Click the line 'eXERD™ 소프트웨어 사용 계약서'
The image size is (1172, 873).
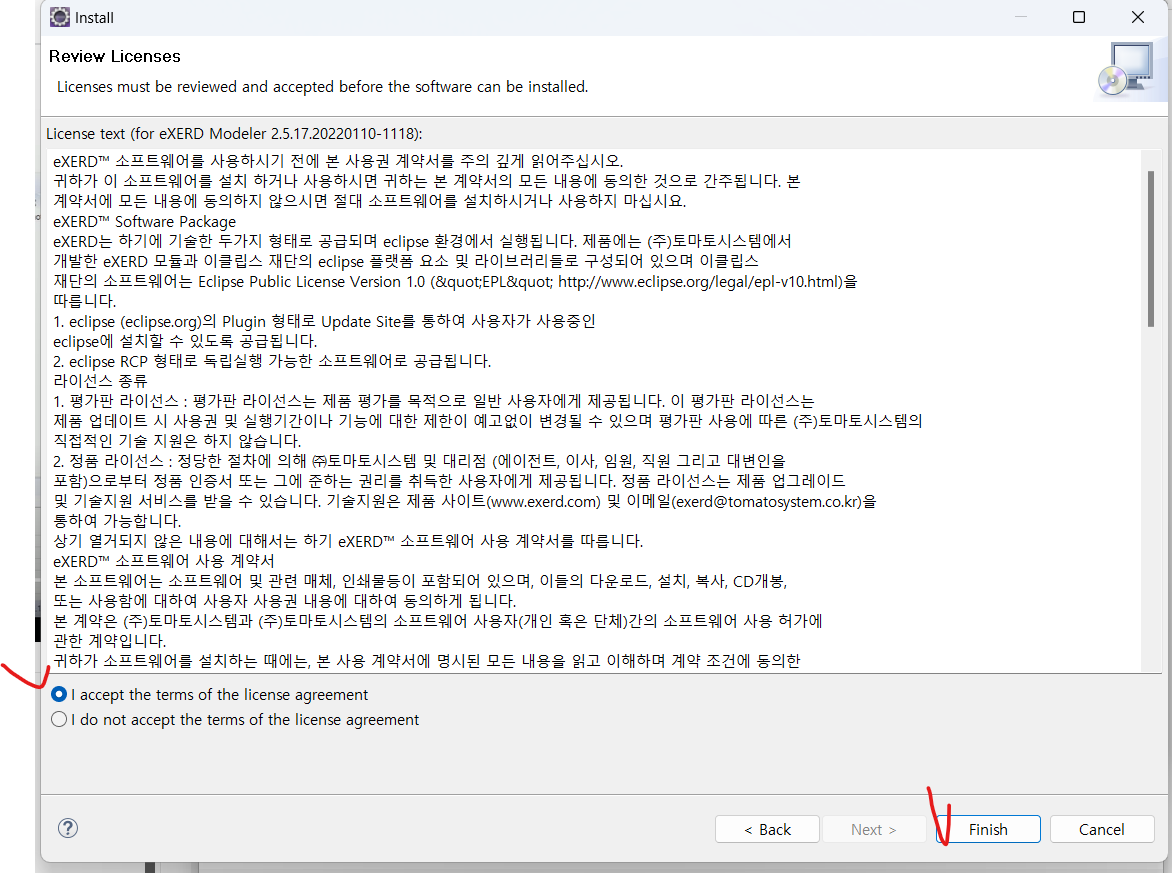click(164, 561)
